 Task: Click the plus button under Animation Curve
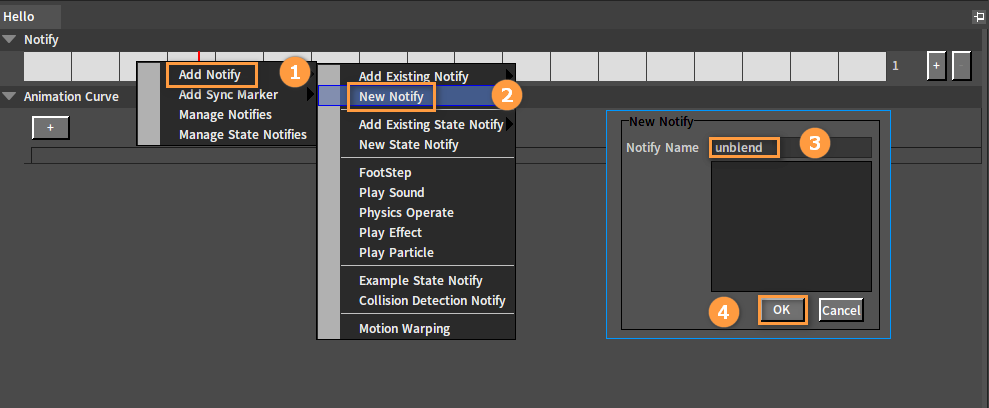point(50,127)
